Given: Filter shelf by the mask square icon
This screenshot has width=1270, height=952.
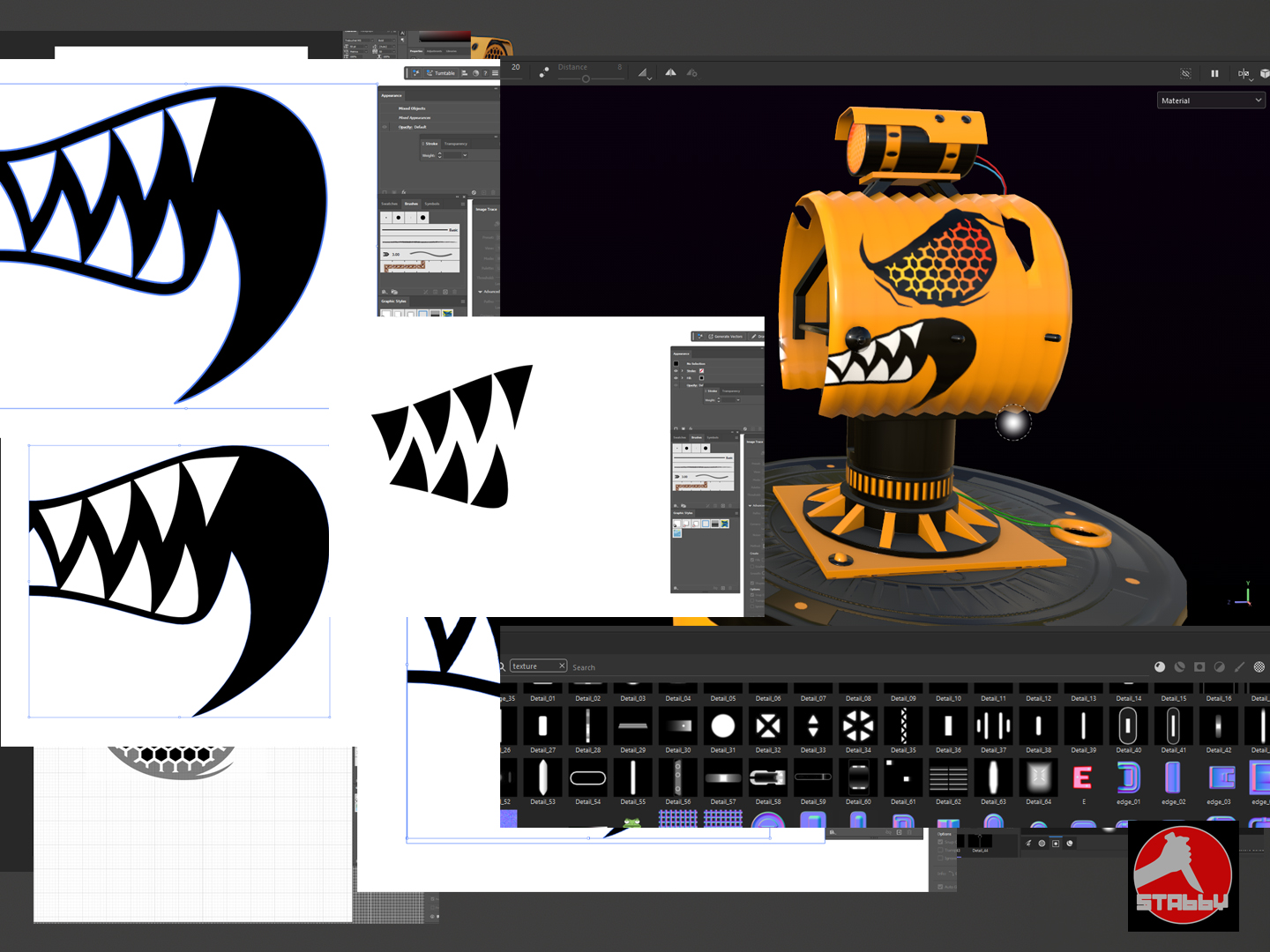Looking at the screenshot, I should click(x=1199, y=666).
